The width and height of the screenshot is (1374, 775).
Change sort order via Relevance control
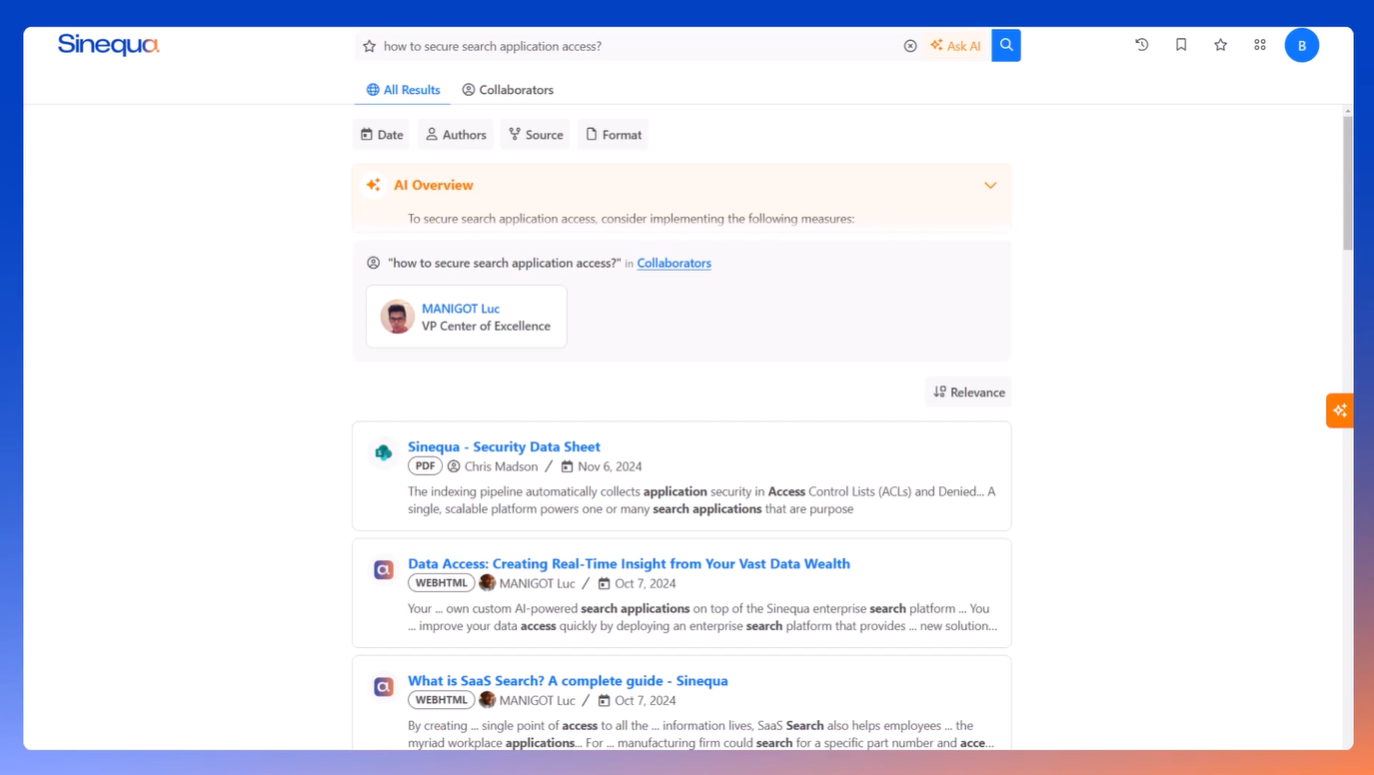point(967,391)
